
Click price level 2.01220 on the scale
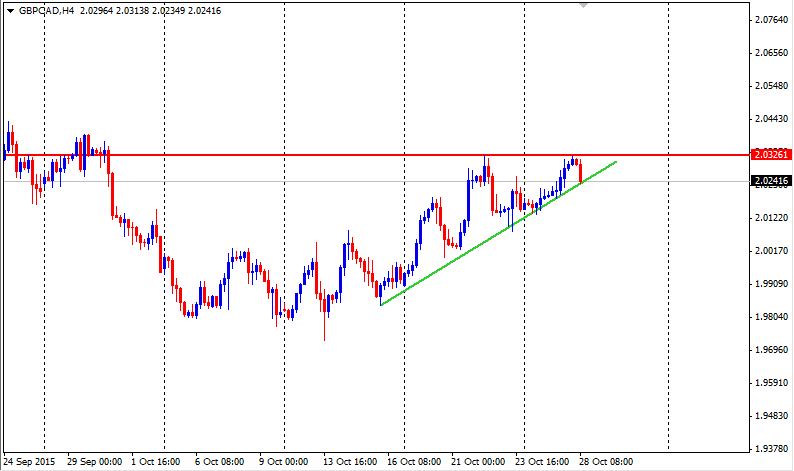click(771, 218)
